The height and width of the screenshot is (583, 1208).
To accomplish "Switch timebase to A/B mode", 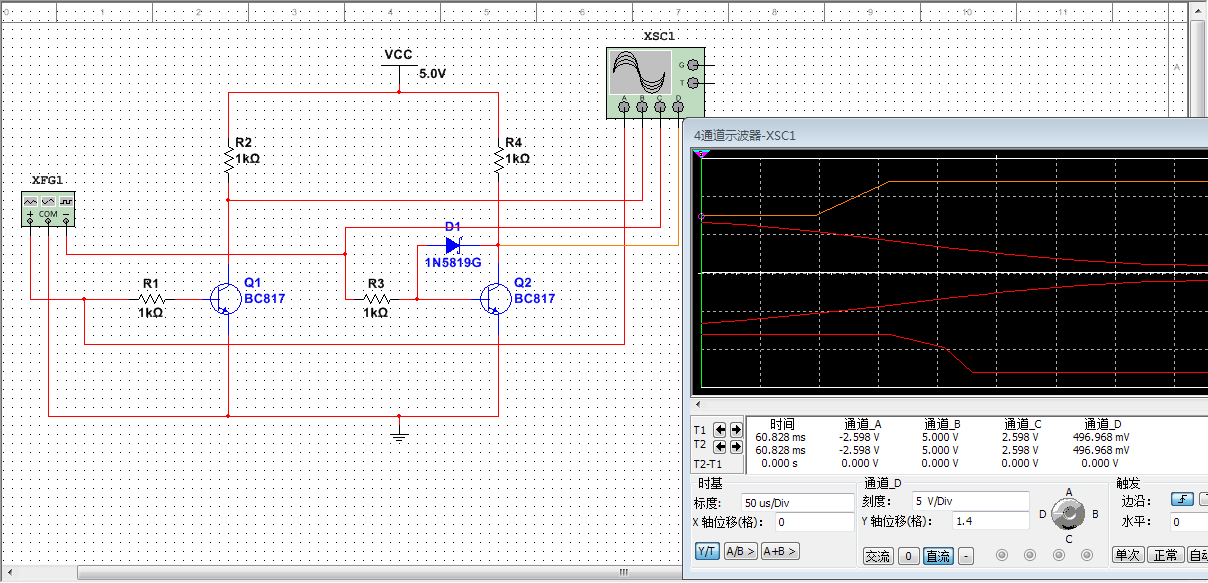I will [740, 551].
